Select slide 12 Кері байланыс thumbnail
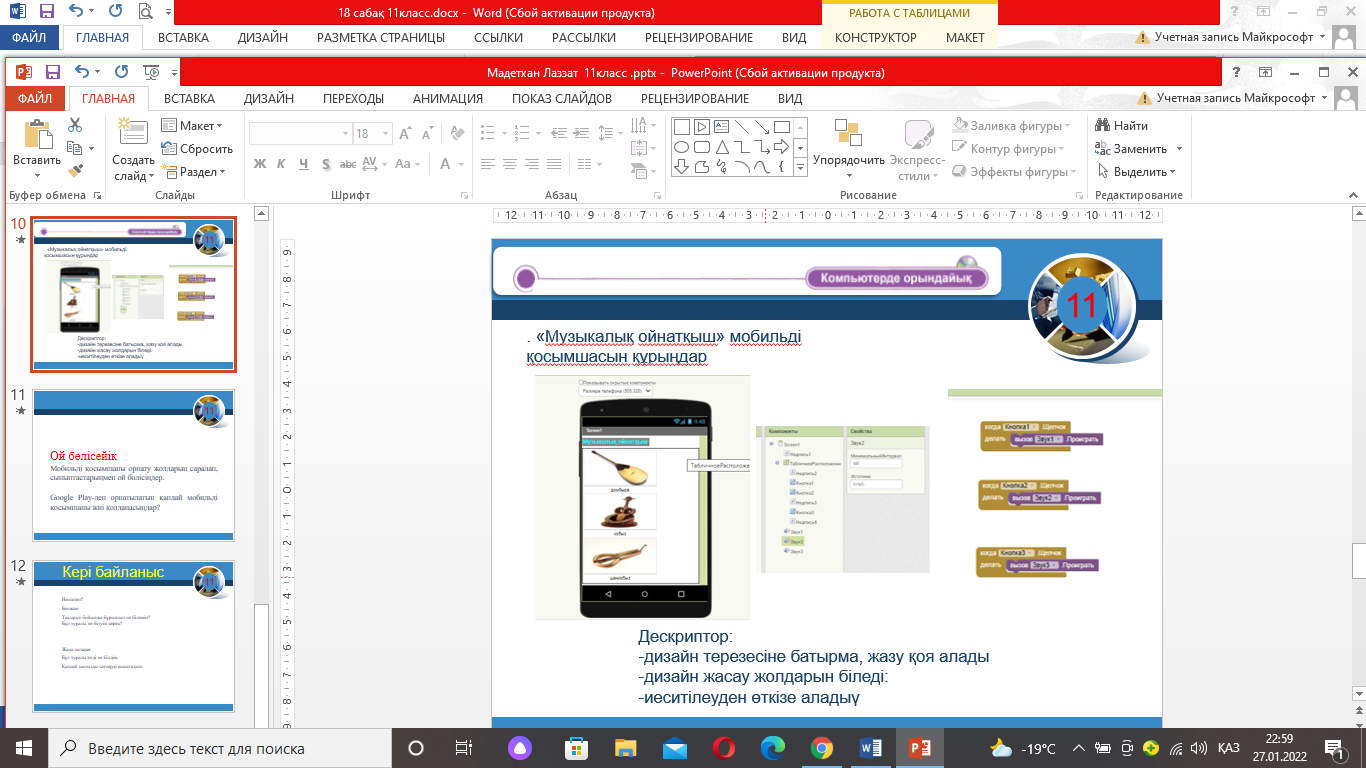Image resolution: width=1366 pixels, height=768 pixels. pyautogui.click(x=134, y=637)
